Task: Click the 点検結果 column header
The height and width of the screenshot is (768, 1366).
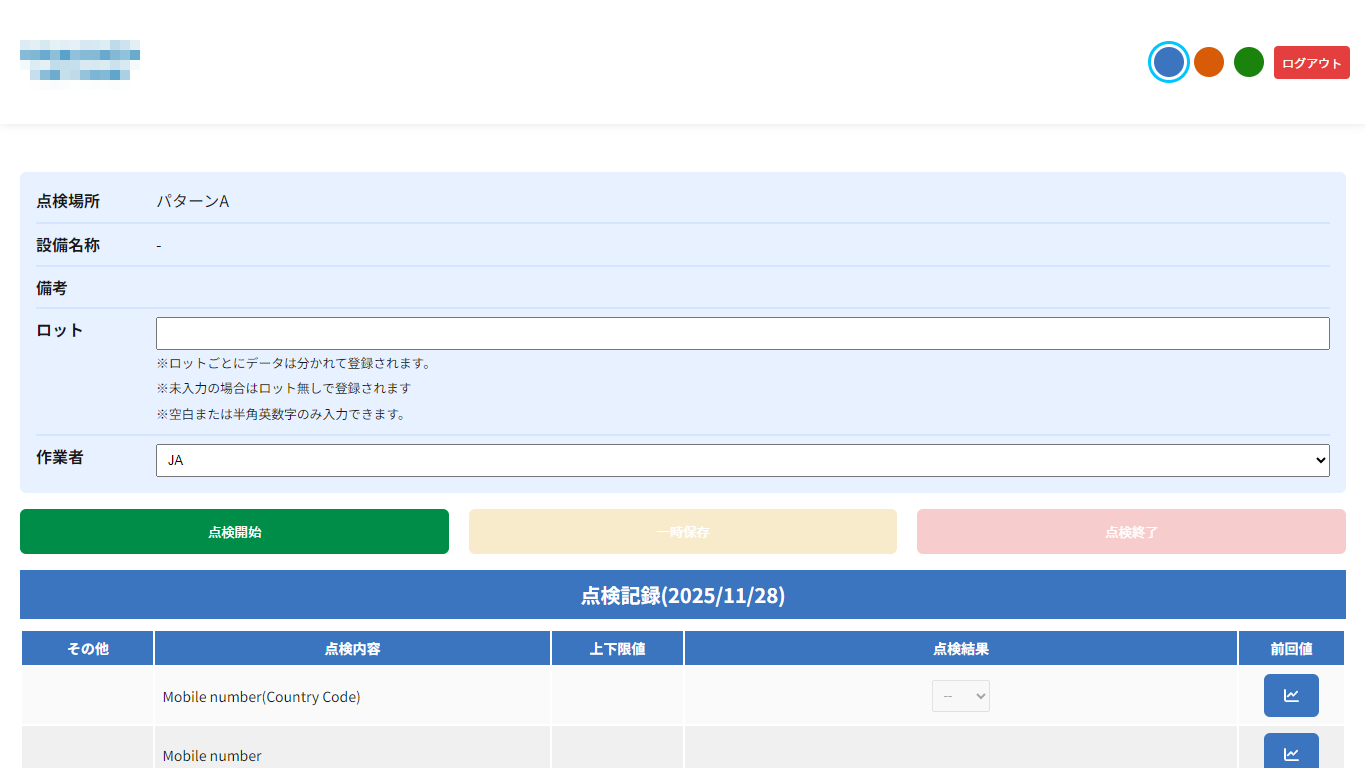Action: coord(961,649)
